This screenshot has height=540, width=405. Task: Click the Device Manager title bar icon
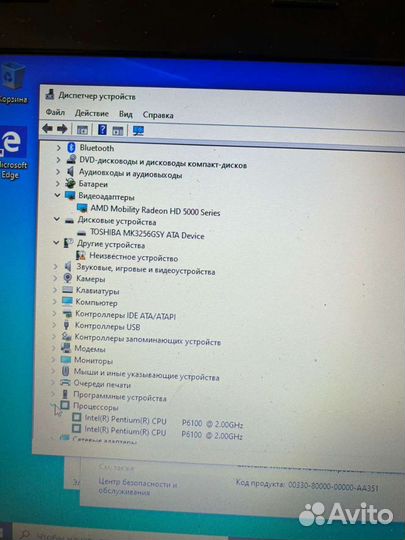pyautogui.click(x=50, y=94)
